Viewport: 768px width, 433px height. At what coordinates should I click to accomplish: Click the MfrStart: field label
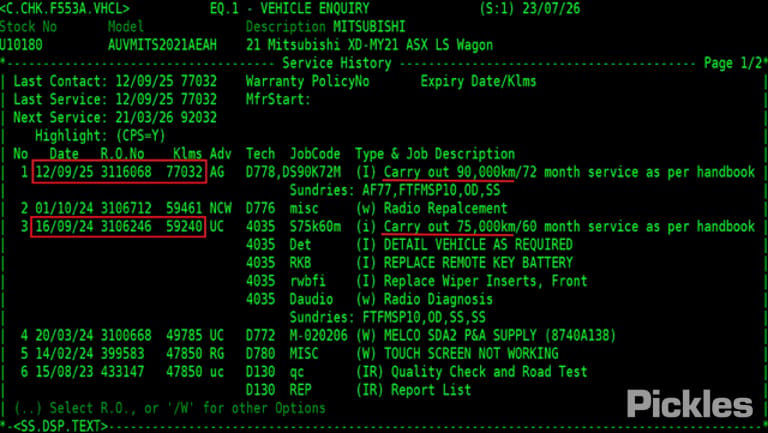coord(278,99)
